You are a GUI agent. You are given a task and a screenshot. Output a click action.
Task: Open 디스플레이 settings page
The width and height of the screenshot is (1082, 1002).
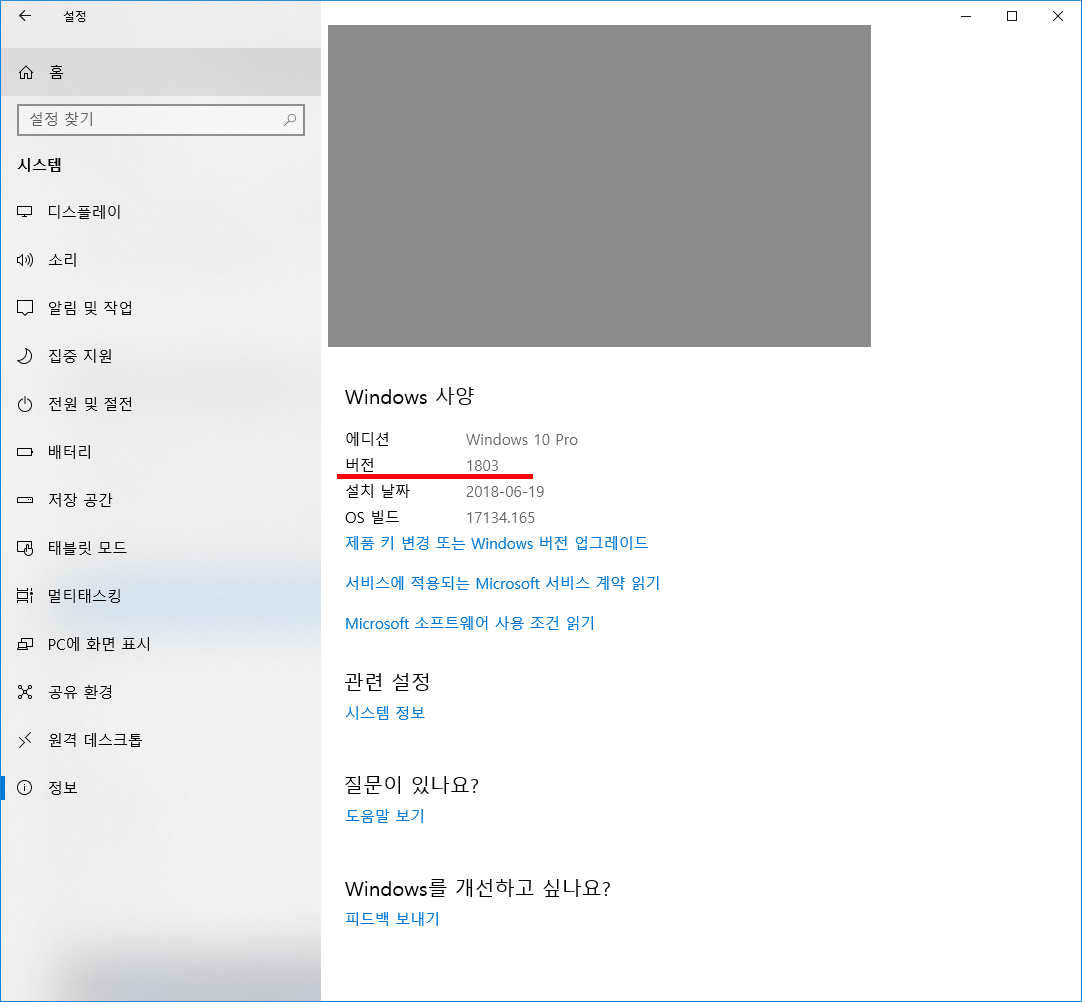(x=161, y=212)
